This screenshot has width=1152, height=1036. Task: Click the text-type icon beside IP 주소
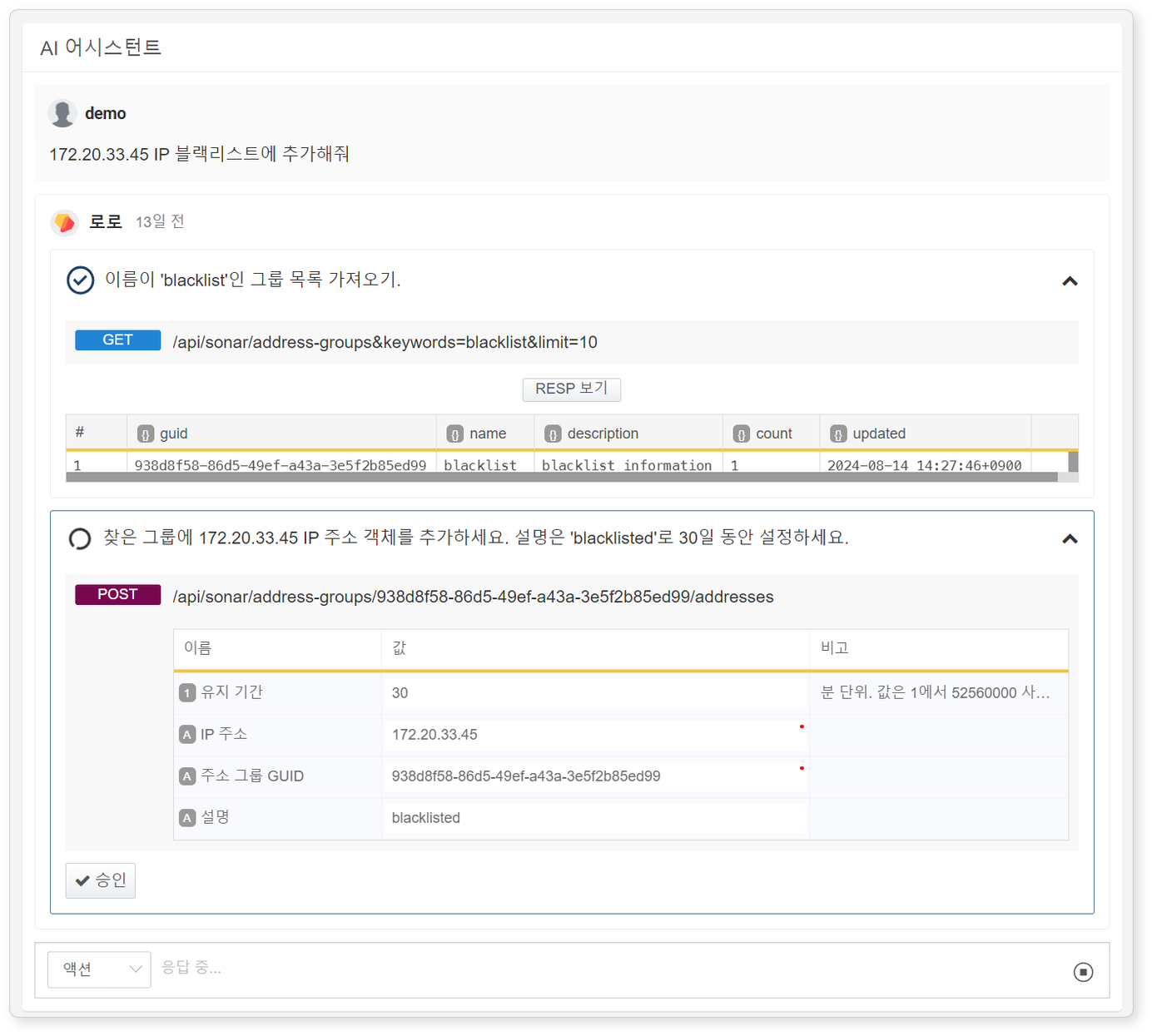(x=187, y=735)
